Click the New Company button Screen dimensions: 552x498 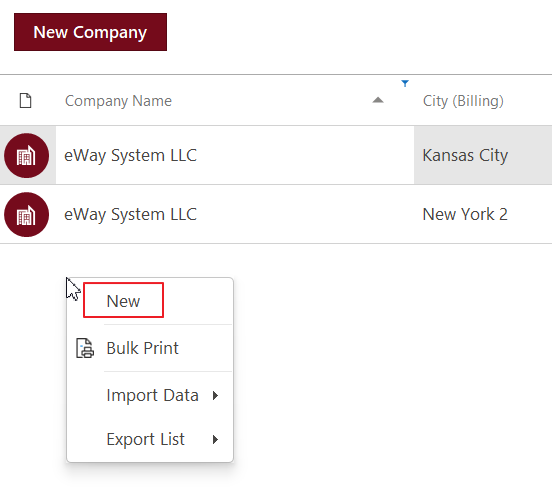(x=90, y=32)
